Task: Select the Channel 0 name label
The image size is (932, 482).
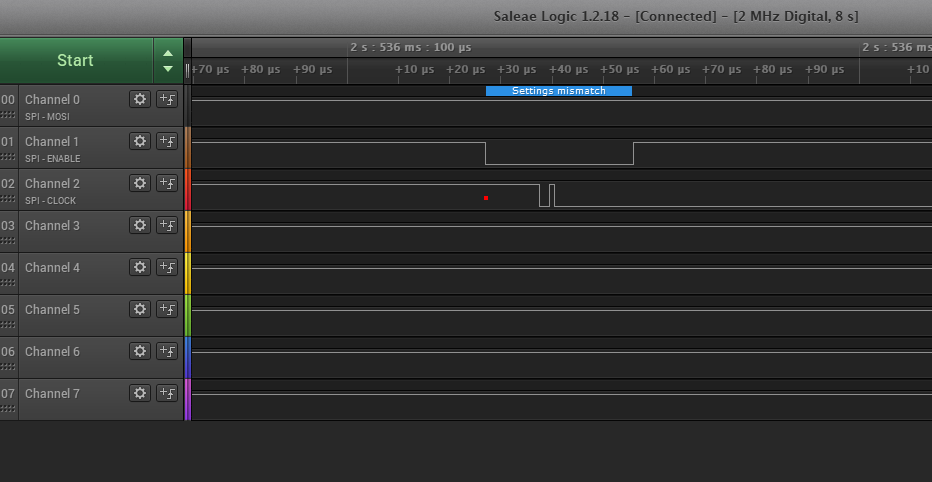Action: point(52,100)
